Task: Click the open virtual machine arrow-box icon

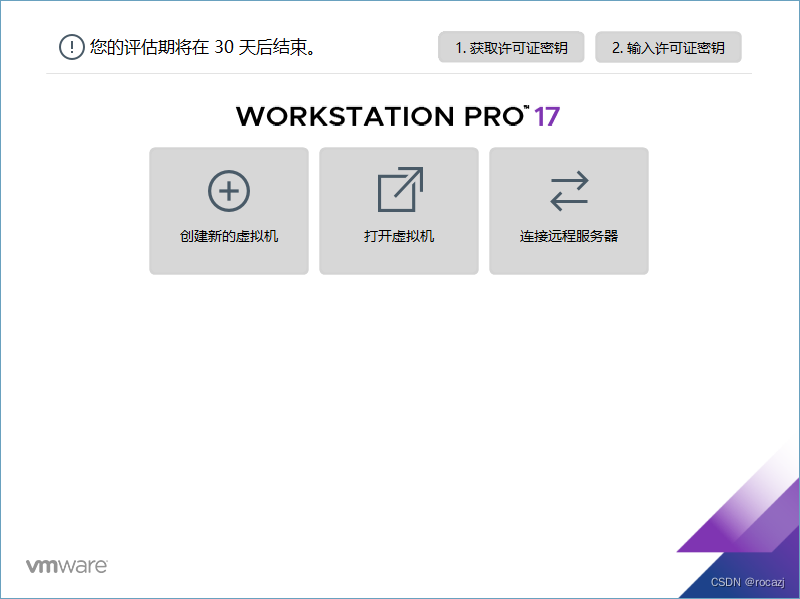Action: (x=400, y=189)
